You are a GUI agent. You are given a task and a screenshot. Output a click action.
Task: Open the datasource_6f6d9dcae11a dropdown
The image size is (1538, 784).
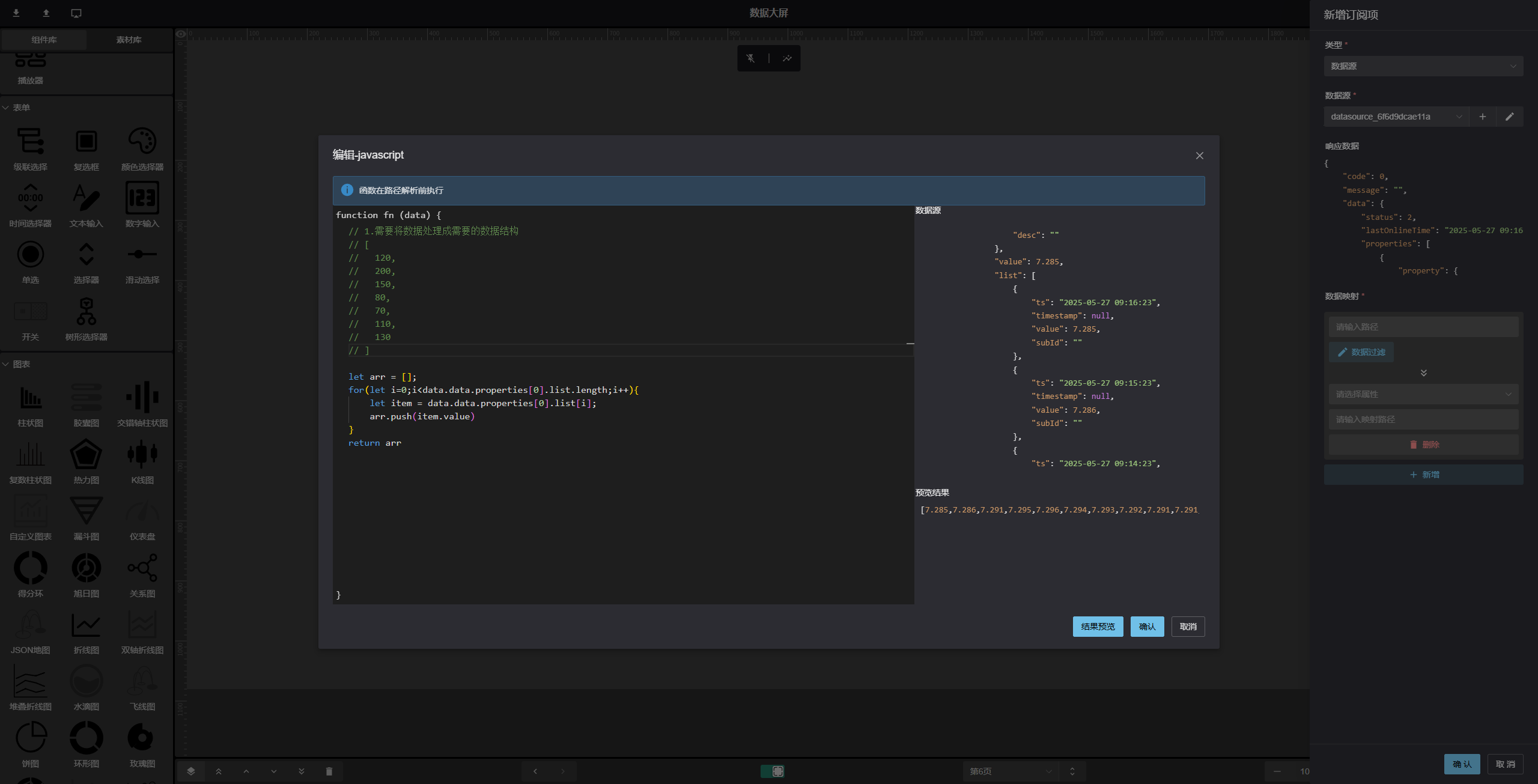pos(1396,117)
